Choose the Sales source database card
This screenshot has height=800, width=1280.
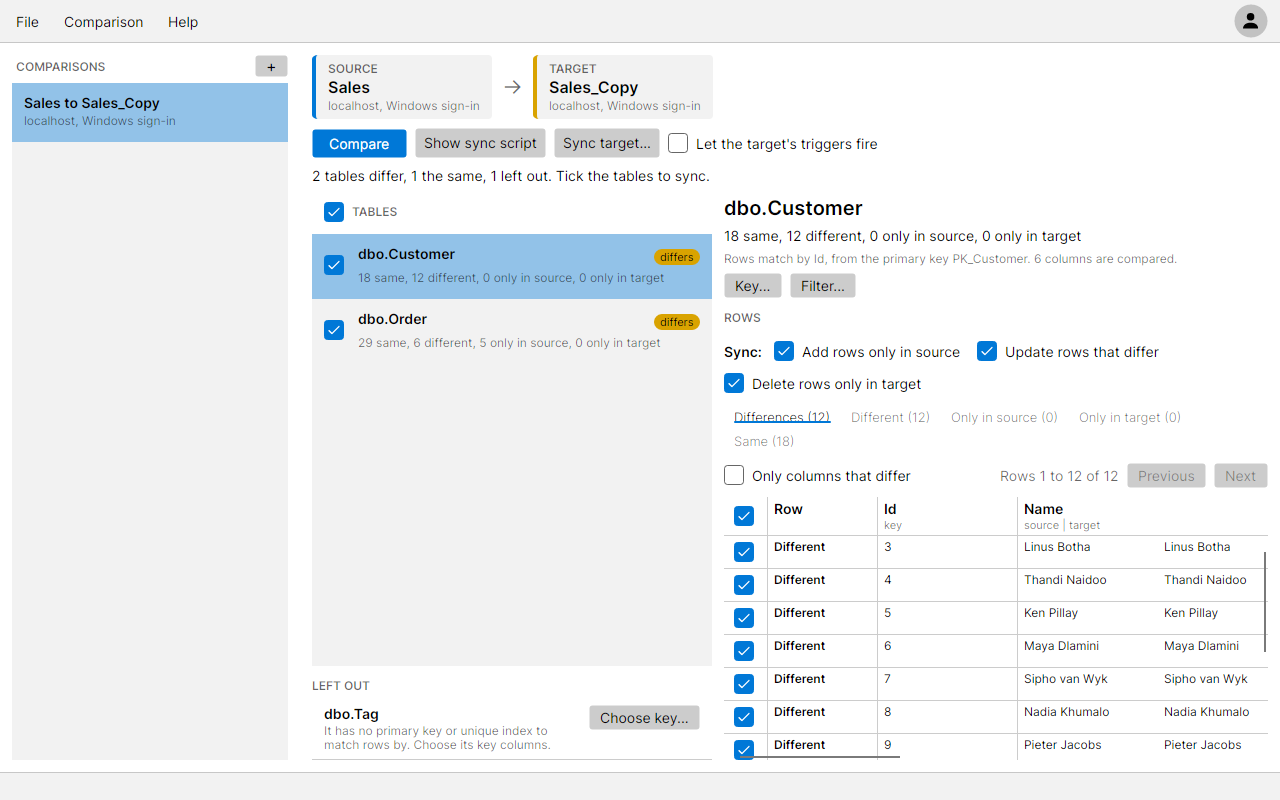[x=402, y=87]
